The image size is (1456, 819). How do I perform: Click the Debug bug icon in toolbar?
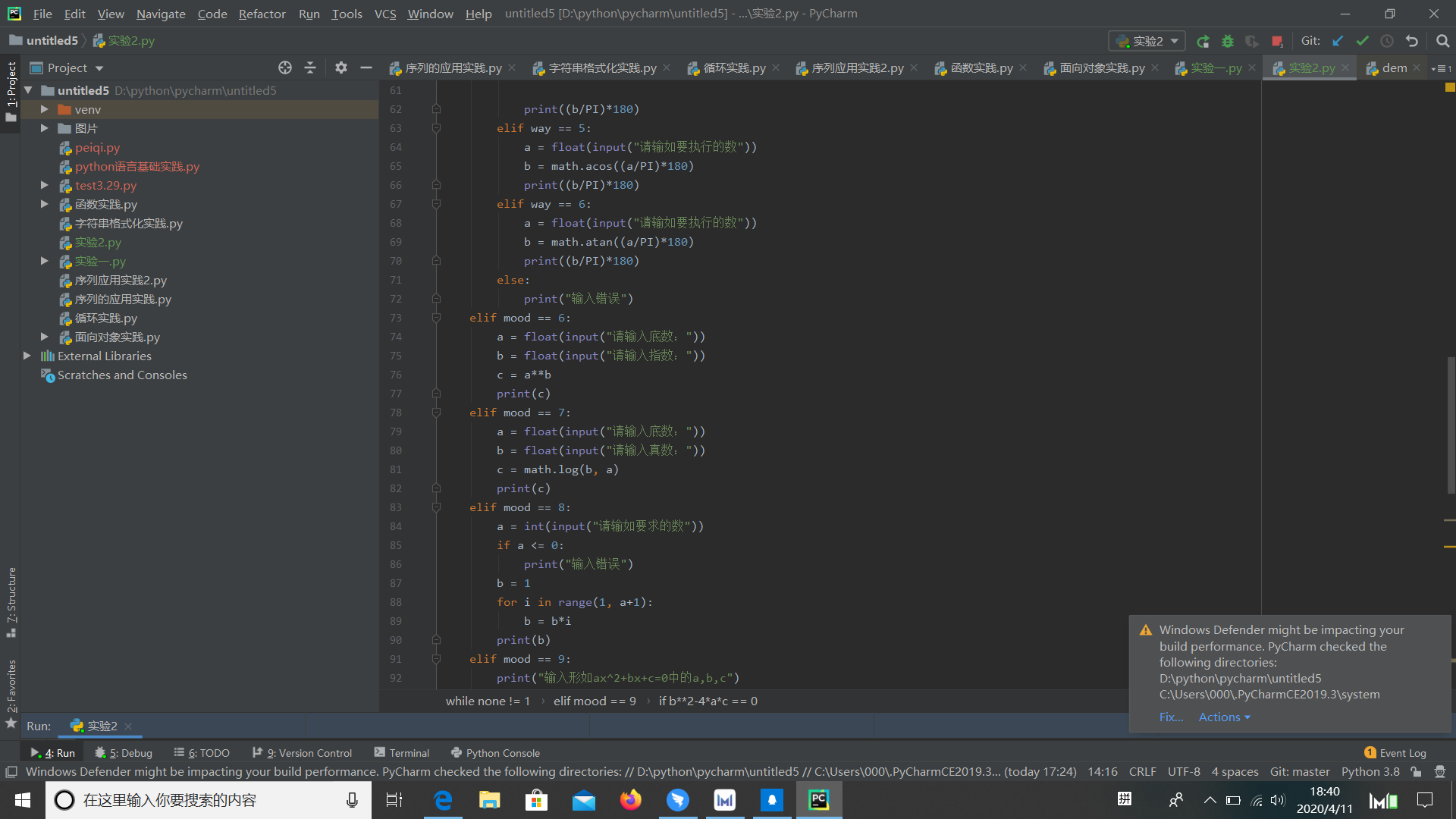pyautogui.click(x=1227, y=41)
